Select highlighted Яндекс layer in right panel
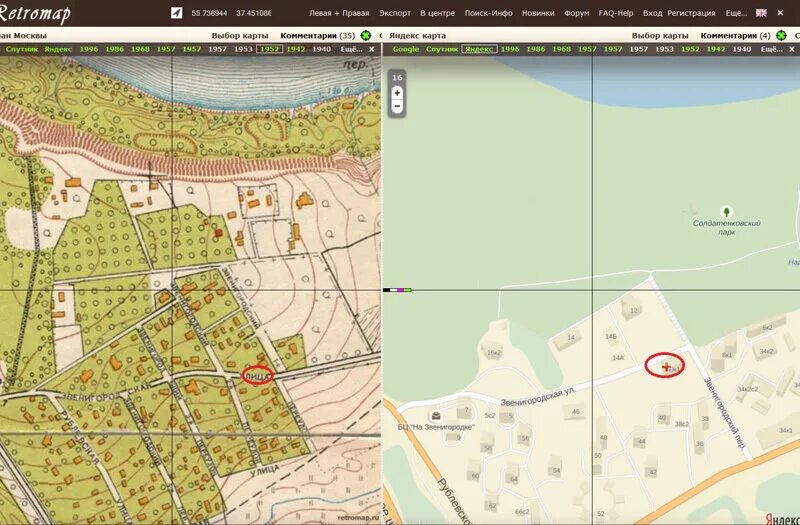The image size is (800, 525). click(x=479, y=49)
